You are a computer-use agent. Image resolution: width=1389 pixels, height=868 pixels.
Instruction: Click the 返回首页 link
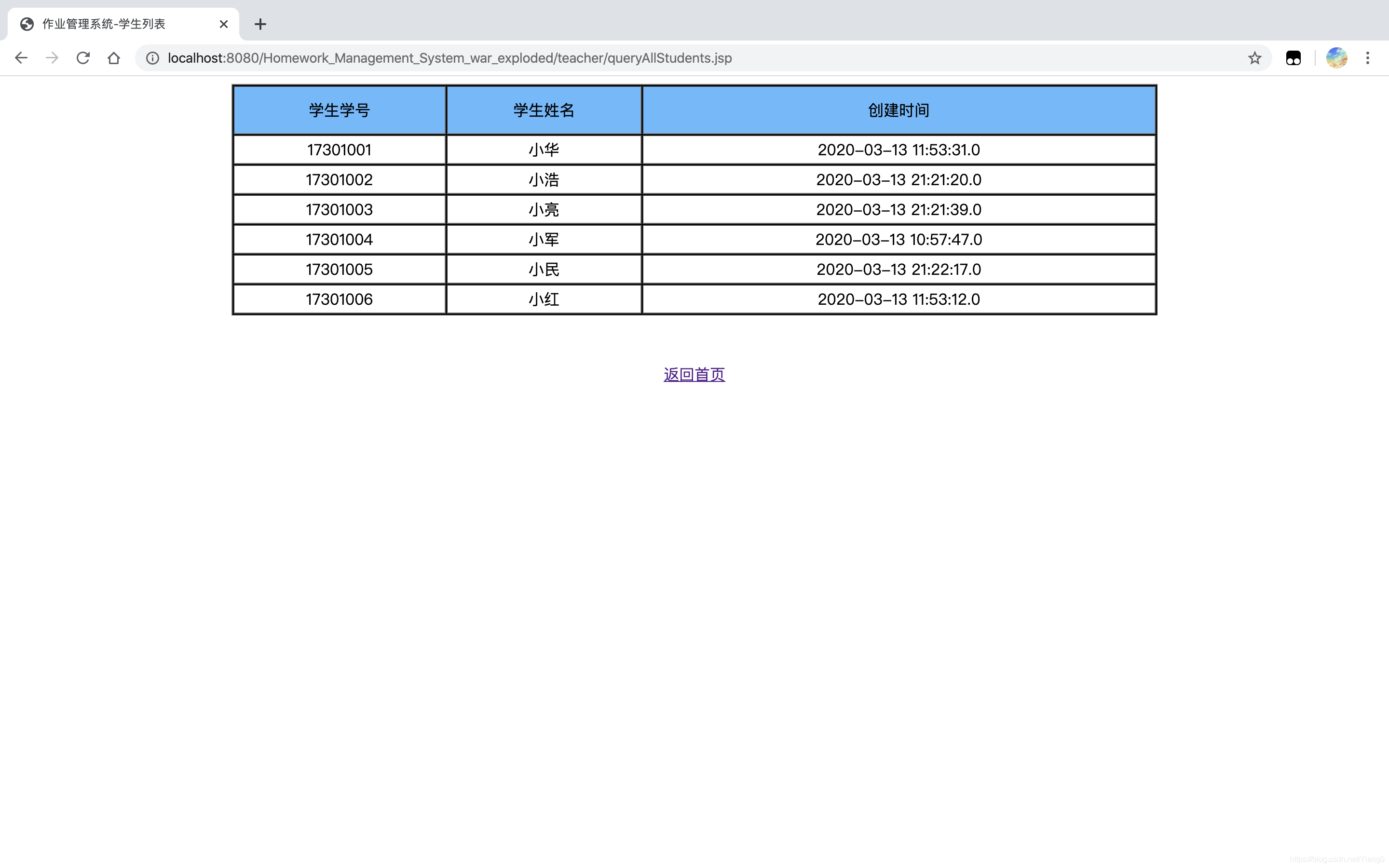[x=694, y=374]
